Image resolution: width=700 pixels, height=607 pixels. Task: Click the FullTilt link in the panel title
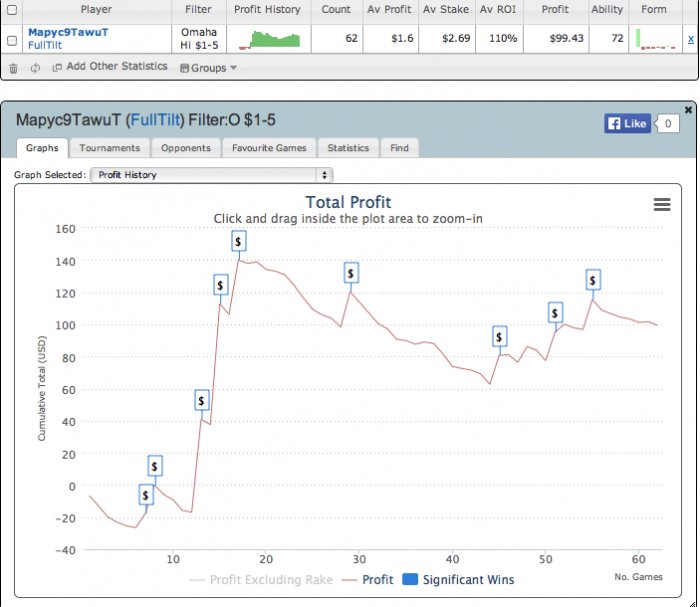[x=155, y=120]
